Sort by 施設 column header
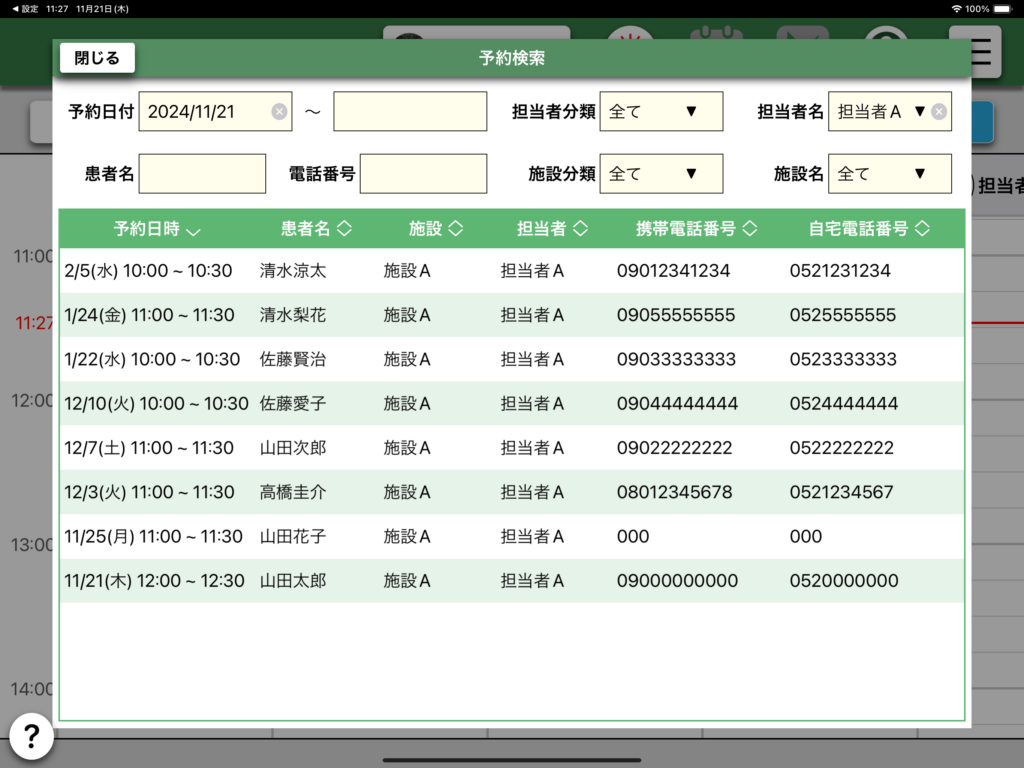 [x=436, y=229]
